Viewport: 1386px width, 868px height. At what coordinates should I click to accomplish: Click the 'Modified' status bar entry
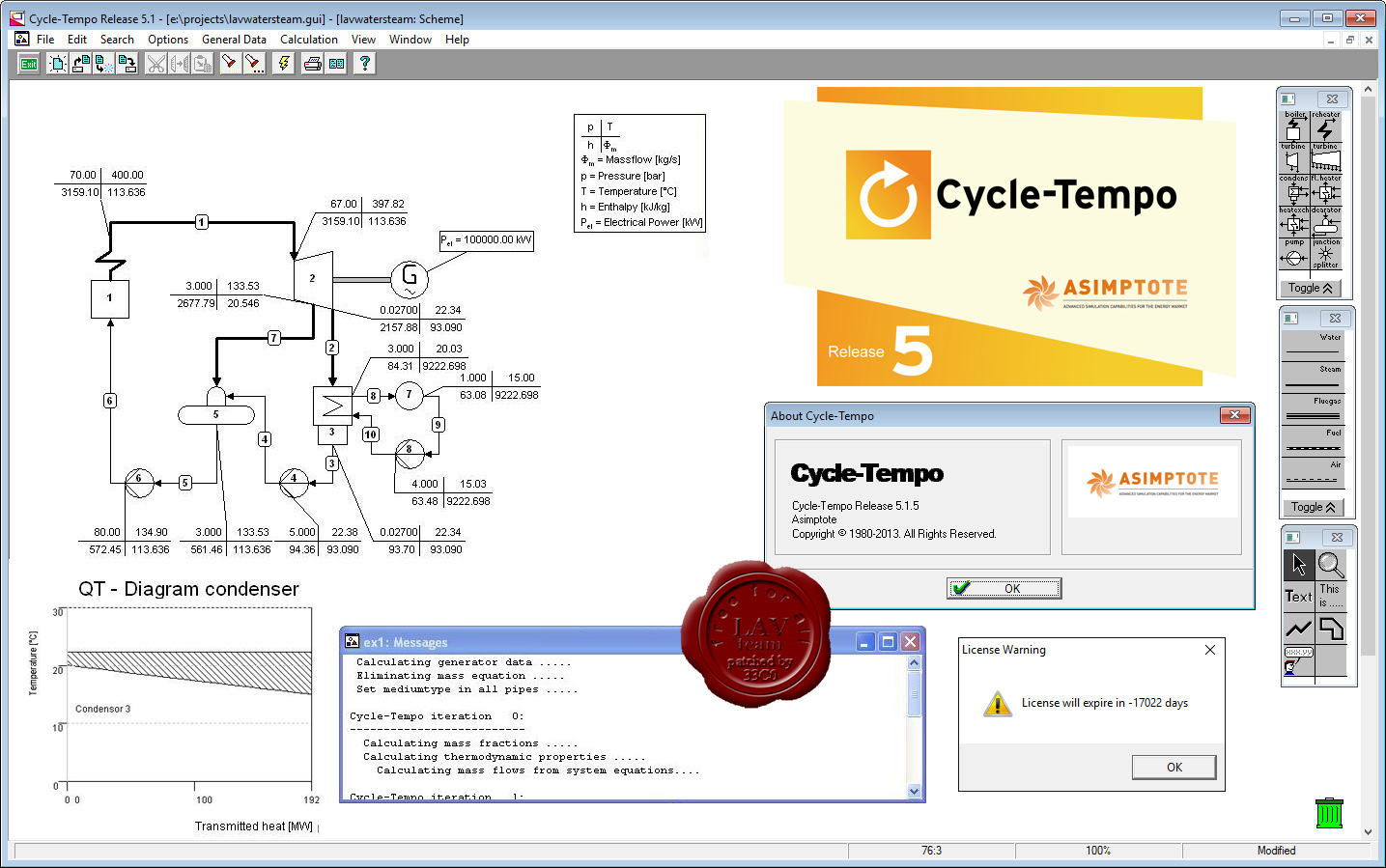(1276, 851)
